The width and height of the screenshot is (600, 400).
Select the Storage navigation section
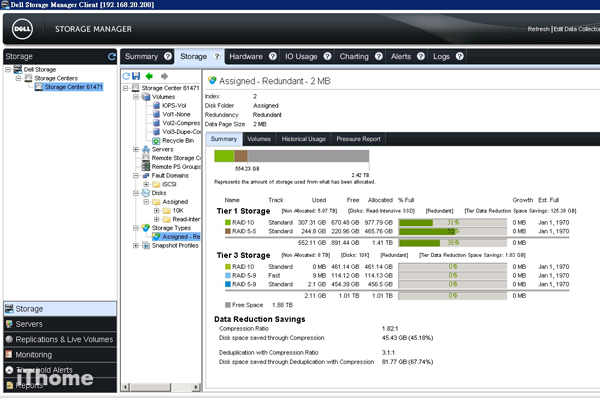click(x=60, y=309)
